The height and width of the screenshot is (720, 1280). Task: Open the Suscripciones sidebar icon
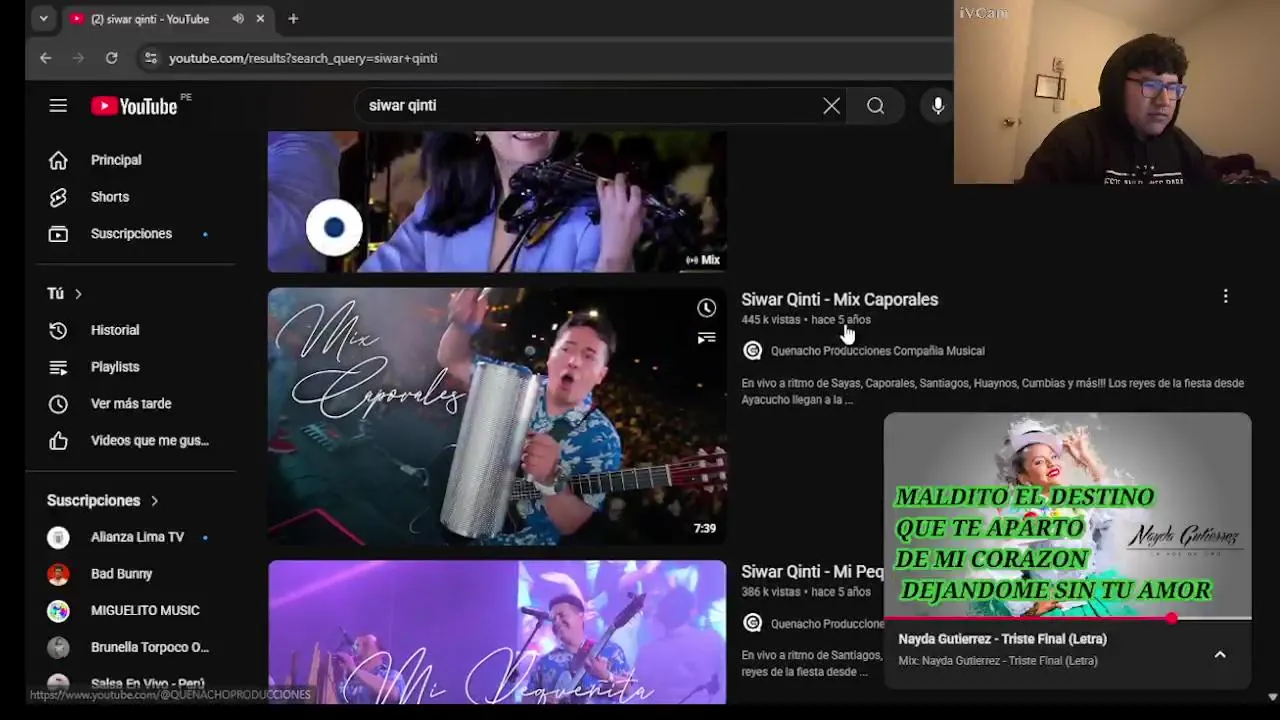(x=58, y=234)
